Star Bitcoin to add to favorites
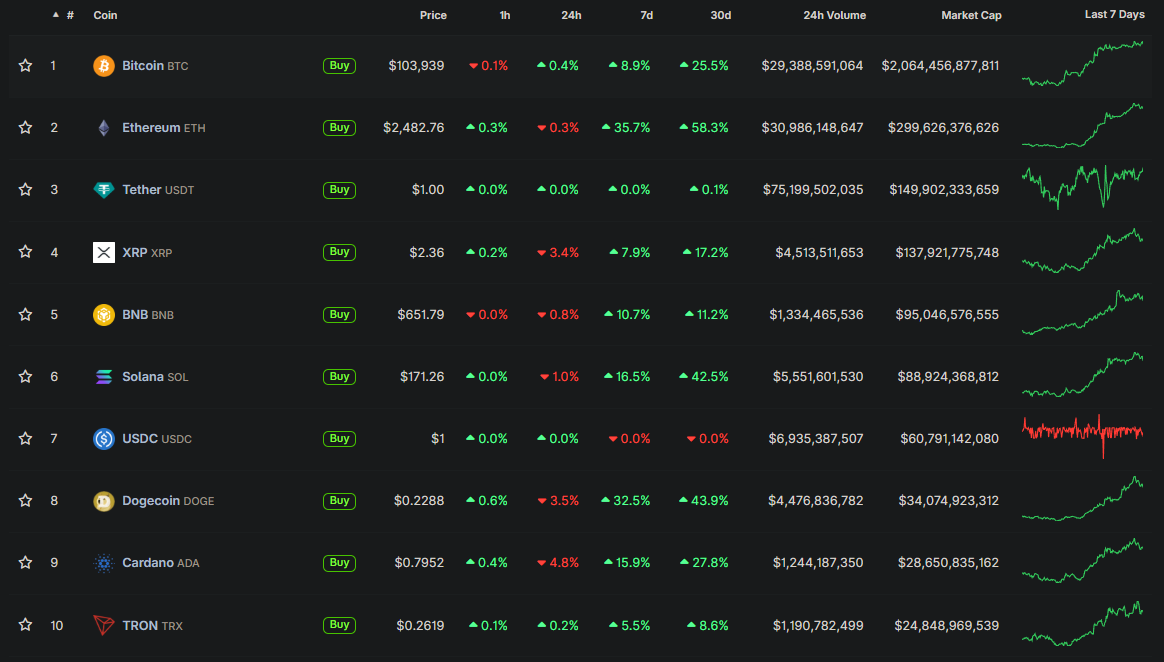The height and width of the screenshot is (662, 1164). (x=25, y=66)
